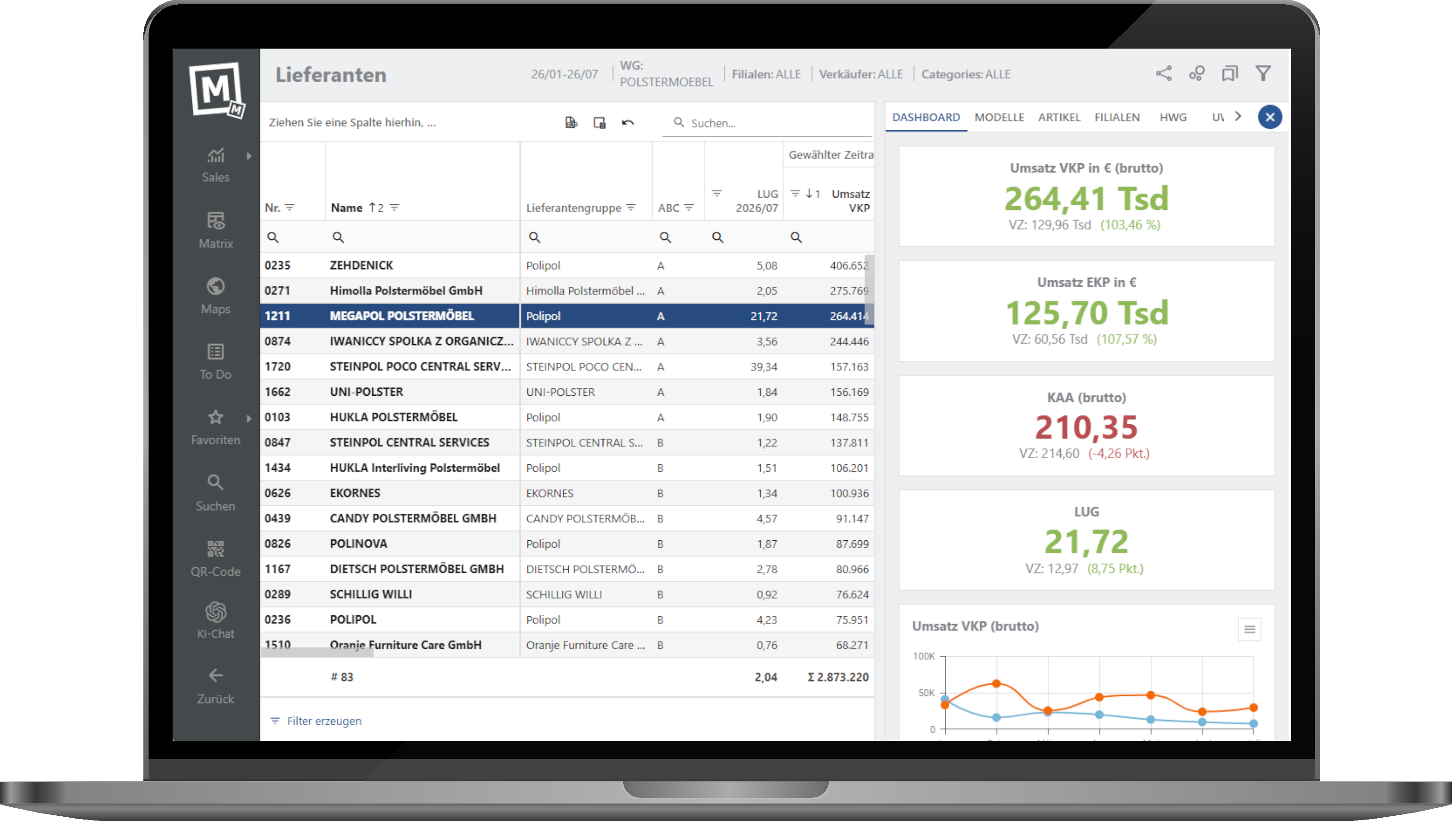Image resolution: width=1456 pixels, height=821 pixels.
Task: Open the Name column filter
Action: [x=394, y=208]
